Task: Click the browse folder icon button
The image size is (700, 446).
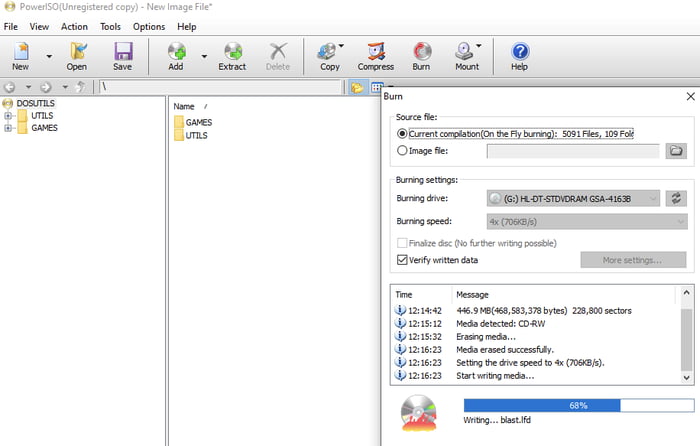Action: (676, 151)
